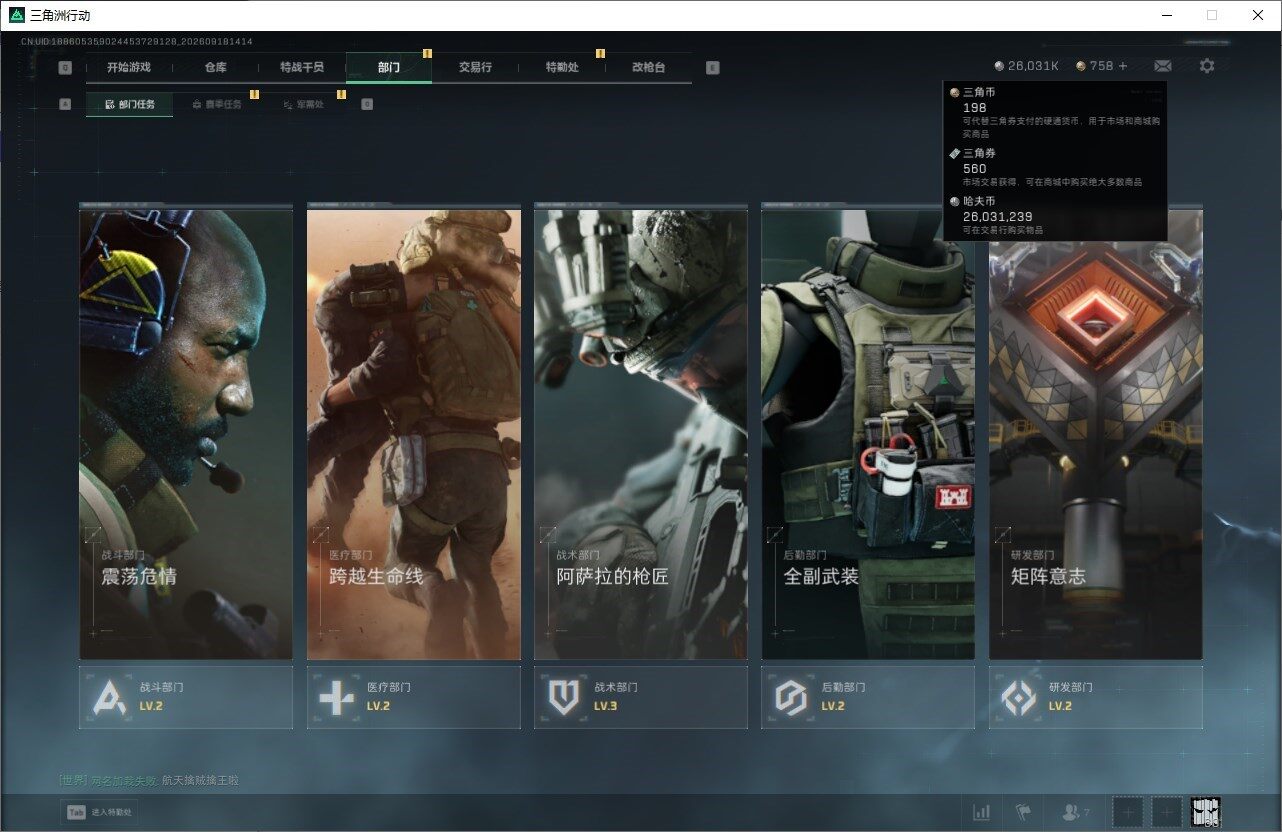Open the 特勤处 tab
The image size is (1282, 832).
coord(562,68)
